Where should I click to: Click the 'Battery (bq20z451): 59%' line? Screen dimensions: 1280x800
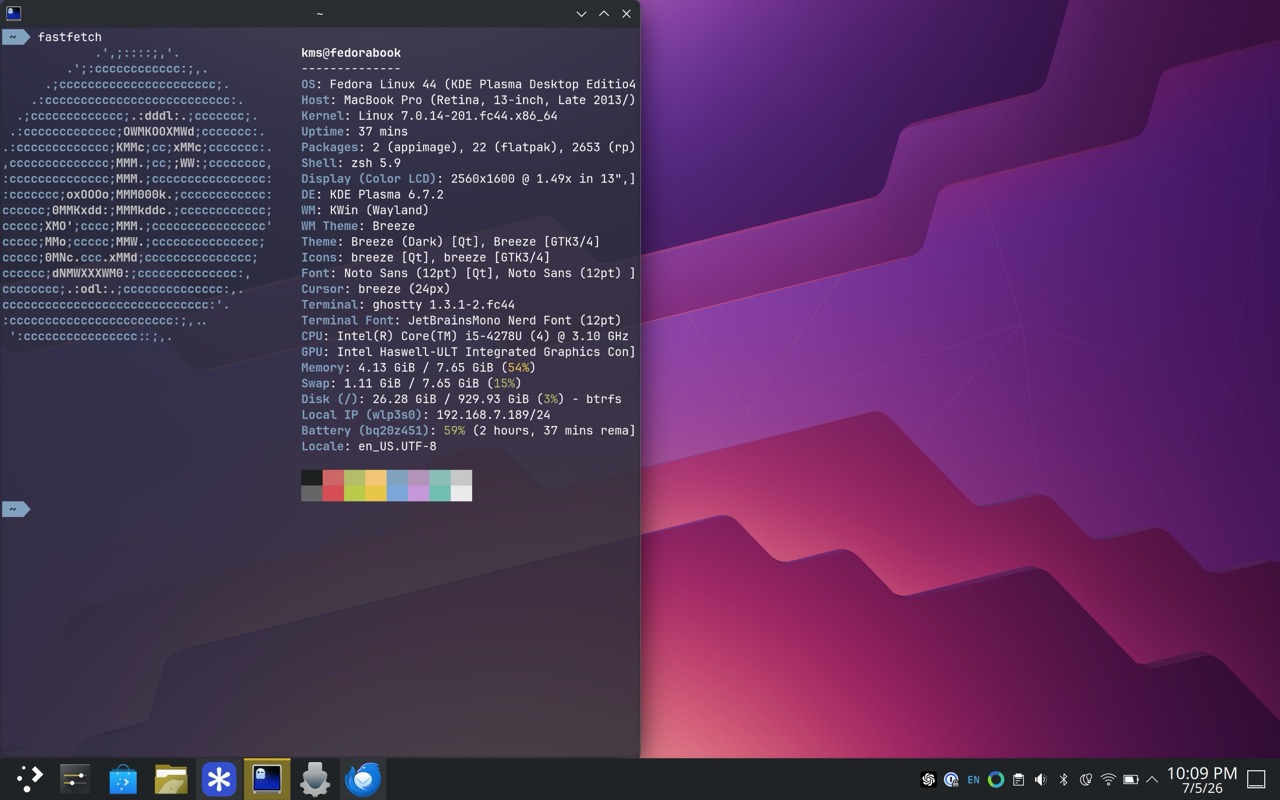pos(468,431)
